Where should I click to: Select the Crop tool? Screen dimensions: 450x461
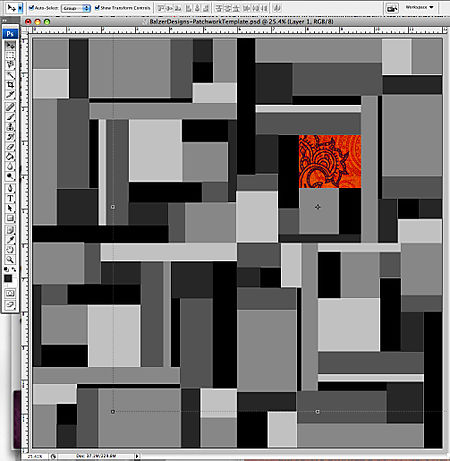10,85
